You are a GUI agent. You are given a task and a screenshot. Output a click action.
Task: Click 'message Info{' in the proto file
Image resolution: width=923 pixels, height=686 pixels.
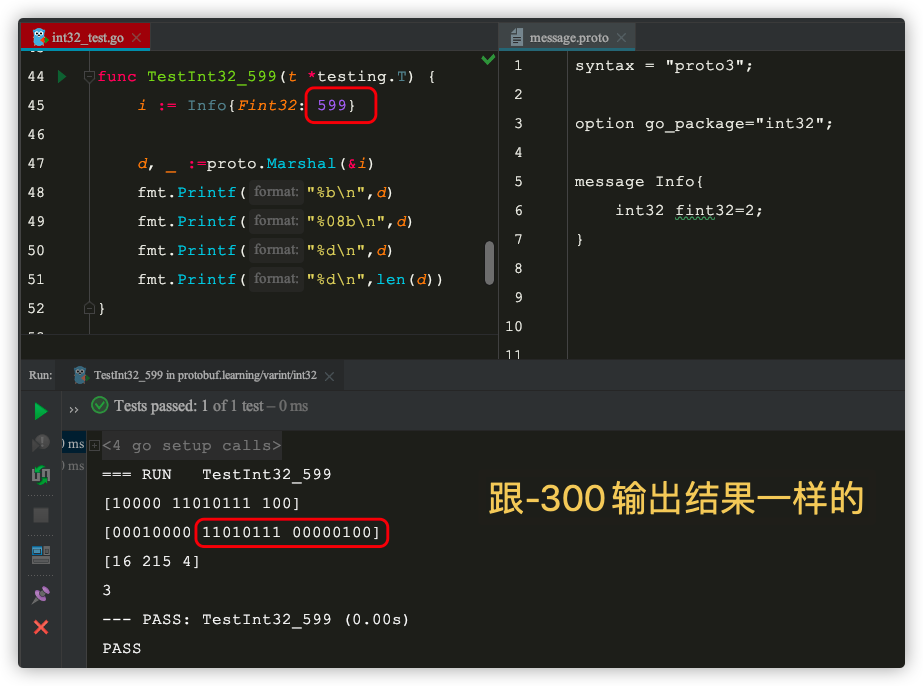click(x=639, y=181)
